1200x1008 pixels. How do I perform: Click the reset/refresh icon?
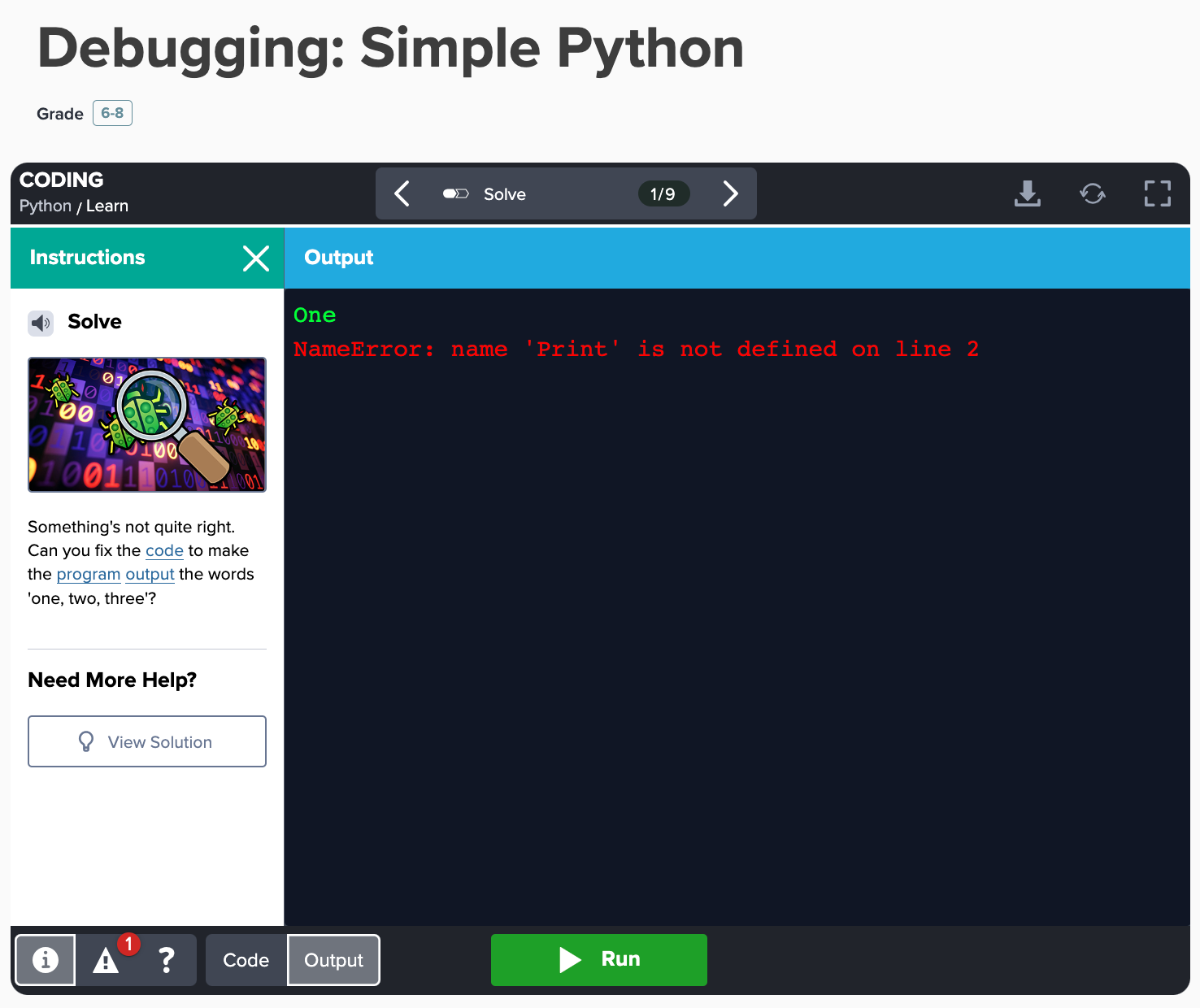tap(1093, 193)
